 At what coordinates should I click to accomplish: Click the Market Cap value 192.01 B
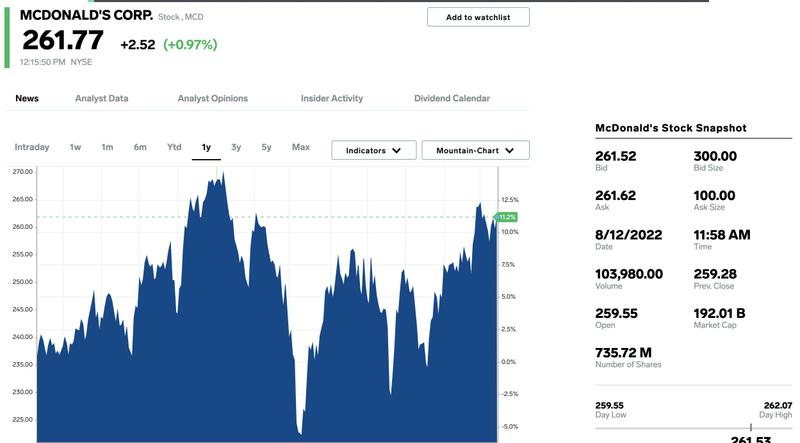[719, 313]
